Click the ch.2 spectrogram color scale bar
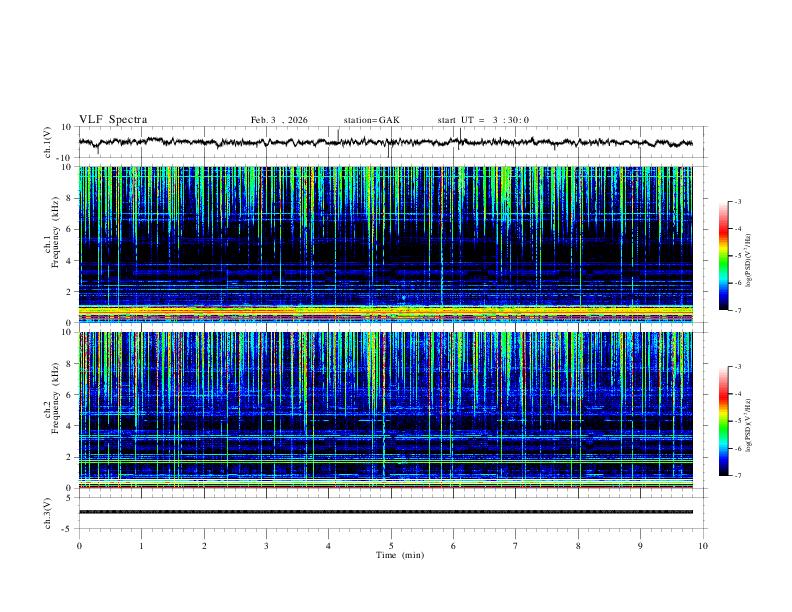 click(x=724, y=421)
